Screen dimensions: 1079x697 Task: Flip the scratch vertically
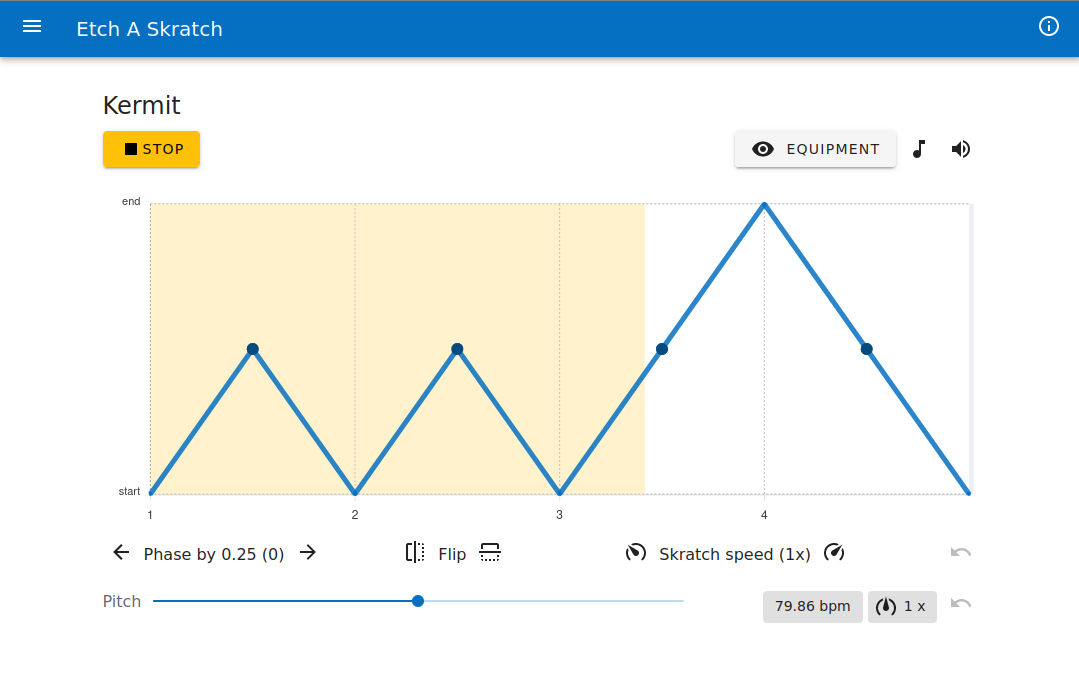pyautogui.click(x=490, y=553)
